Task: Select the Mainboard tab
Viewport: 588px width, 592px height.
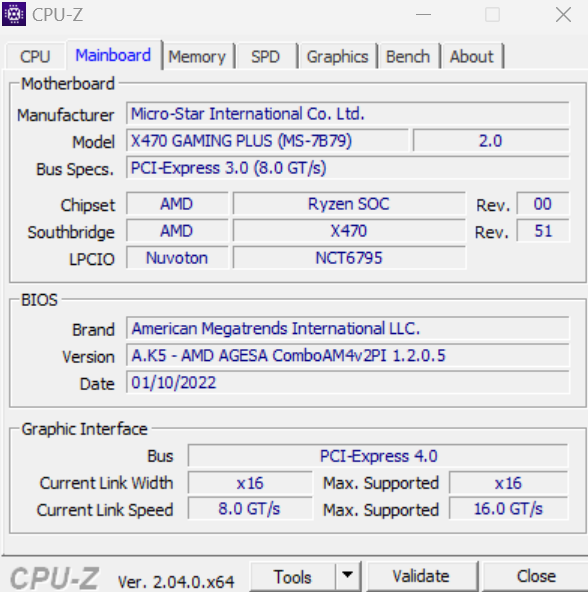Action: click(113, 55)
